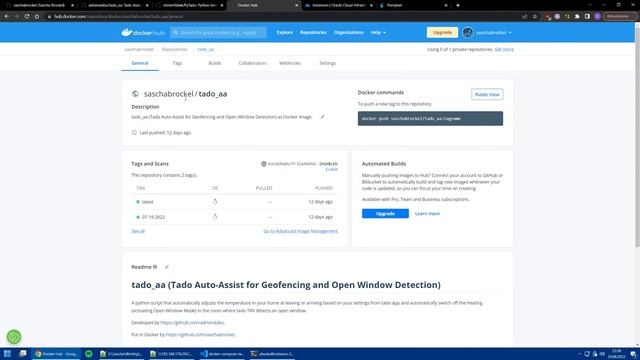
Task: Click Linux OS icon for latest tag
Action: (x=215, y=202)
